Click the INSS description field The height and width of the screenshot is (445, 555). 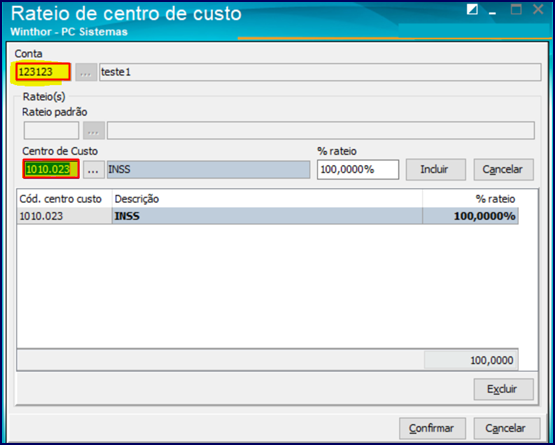coord(208,170)
